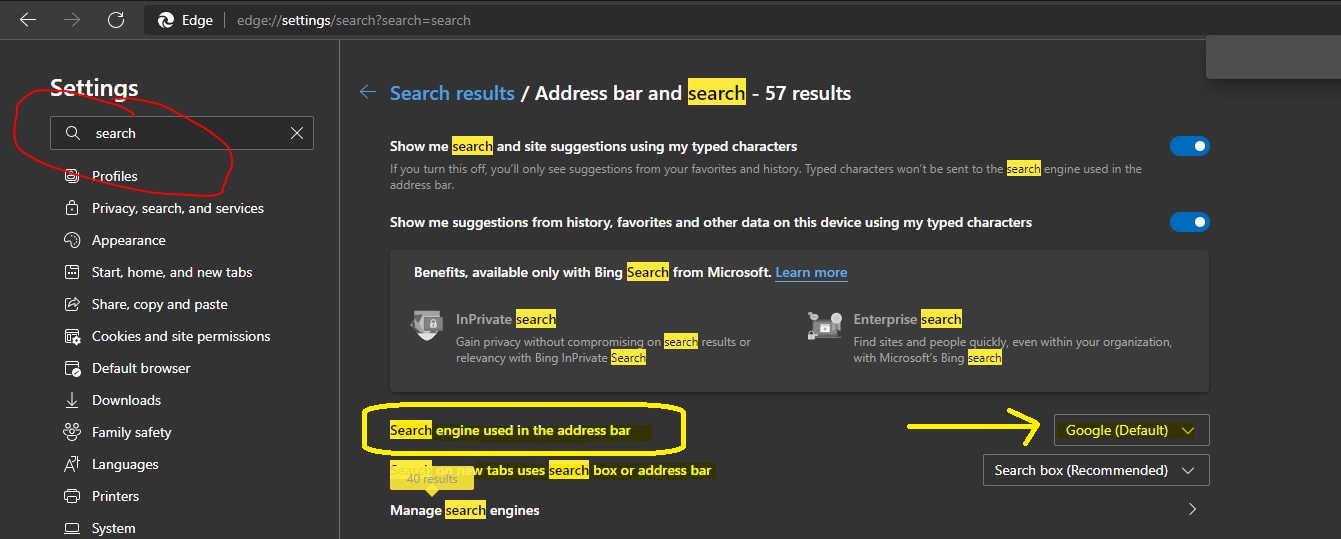Return to Search results breadcrumb link
The height and width of the screenshot is (539, 1341).
[x=452, y=93]
